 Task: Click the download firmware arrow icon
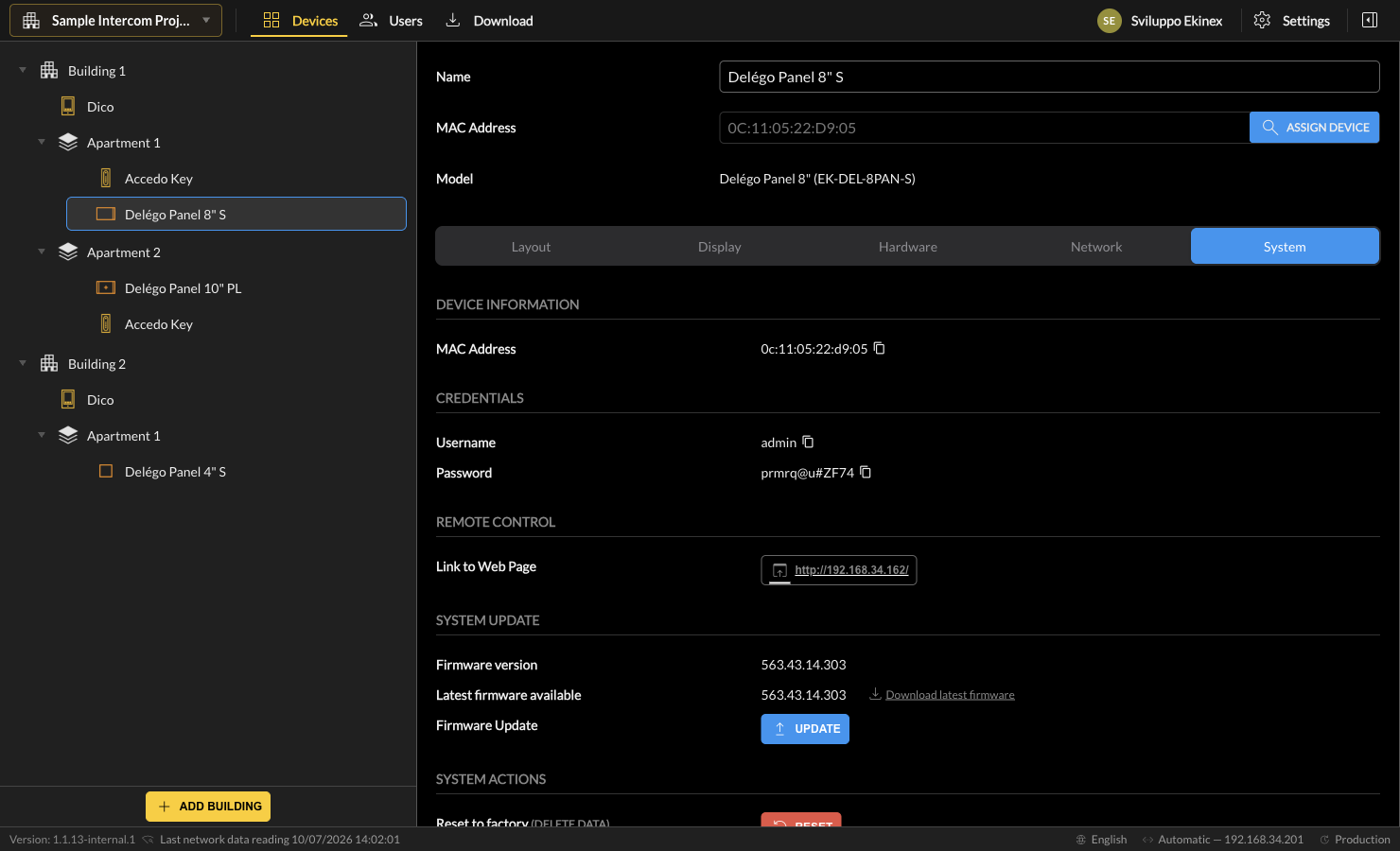pos(875,694)
